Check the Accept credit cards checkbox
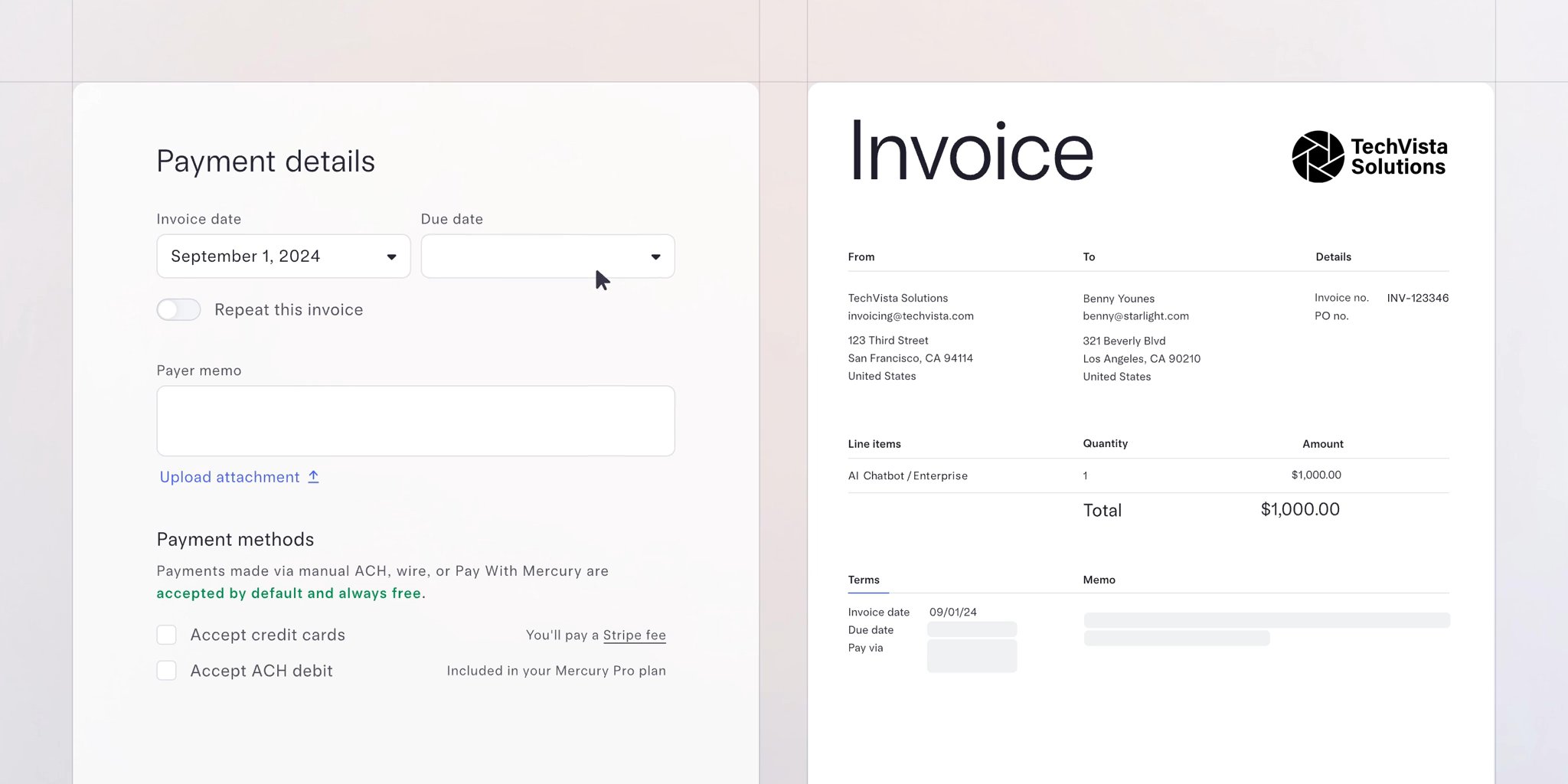Viewport: 1568px width, 784px height. [x=166, y=634]
